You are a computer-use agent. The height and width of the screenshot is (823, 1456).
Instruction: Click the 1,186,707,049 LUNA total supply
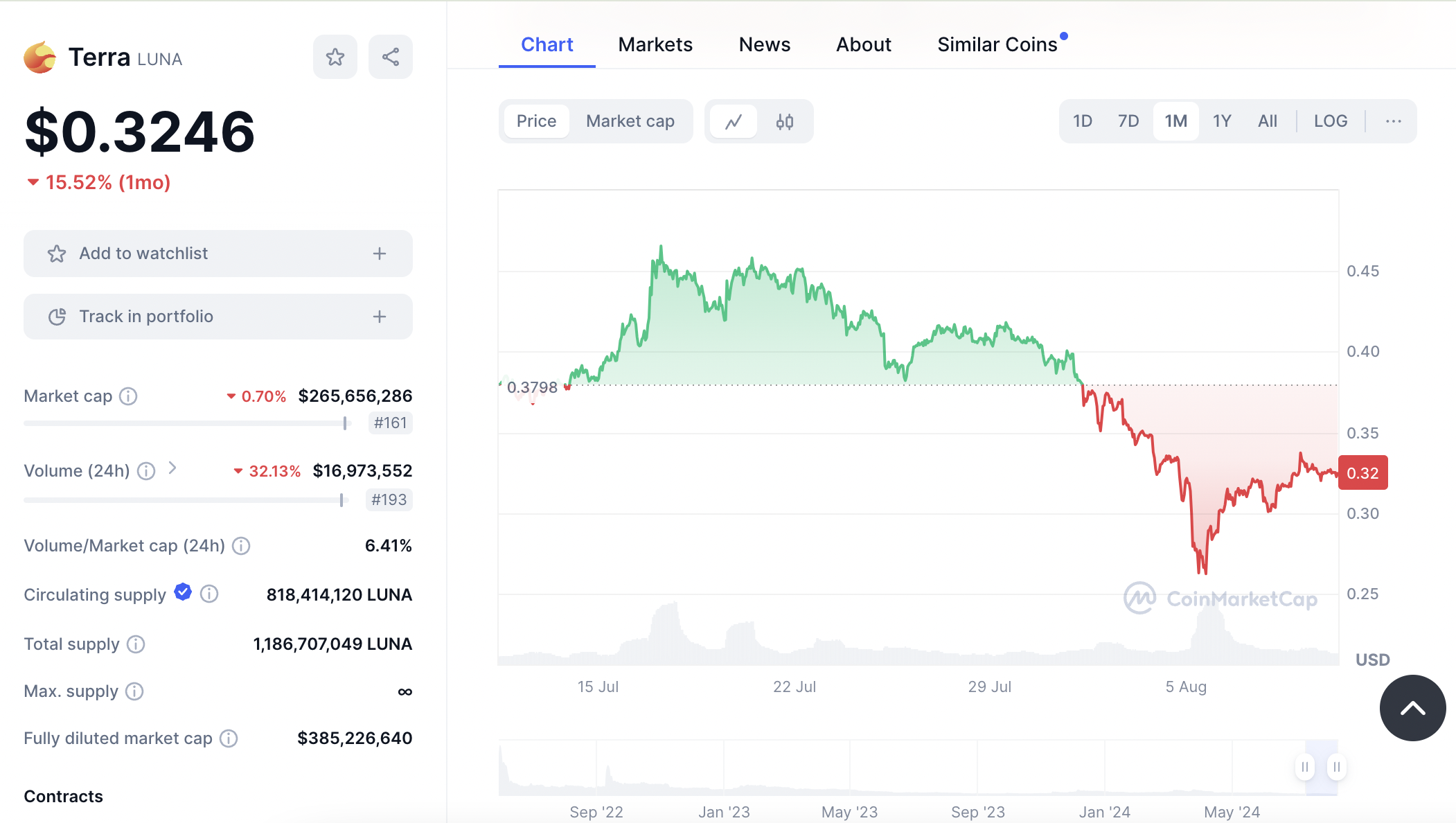[x=332, y=644]
